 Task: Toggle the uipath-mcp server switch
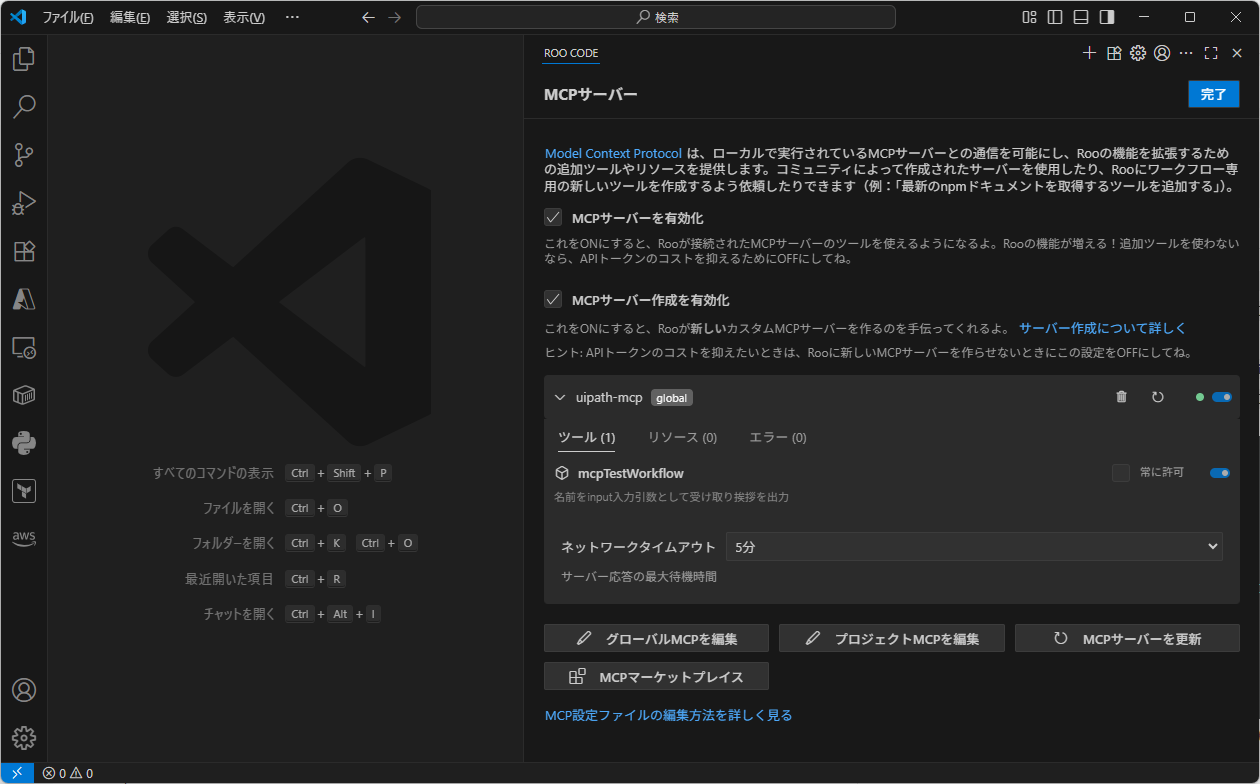pyautogui.click(x=1221, y=397)
